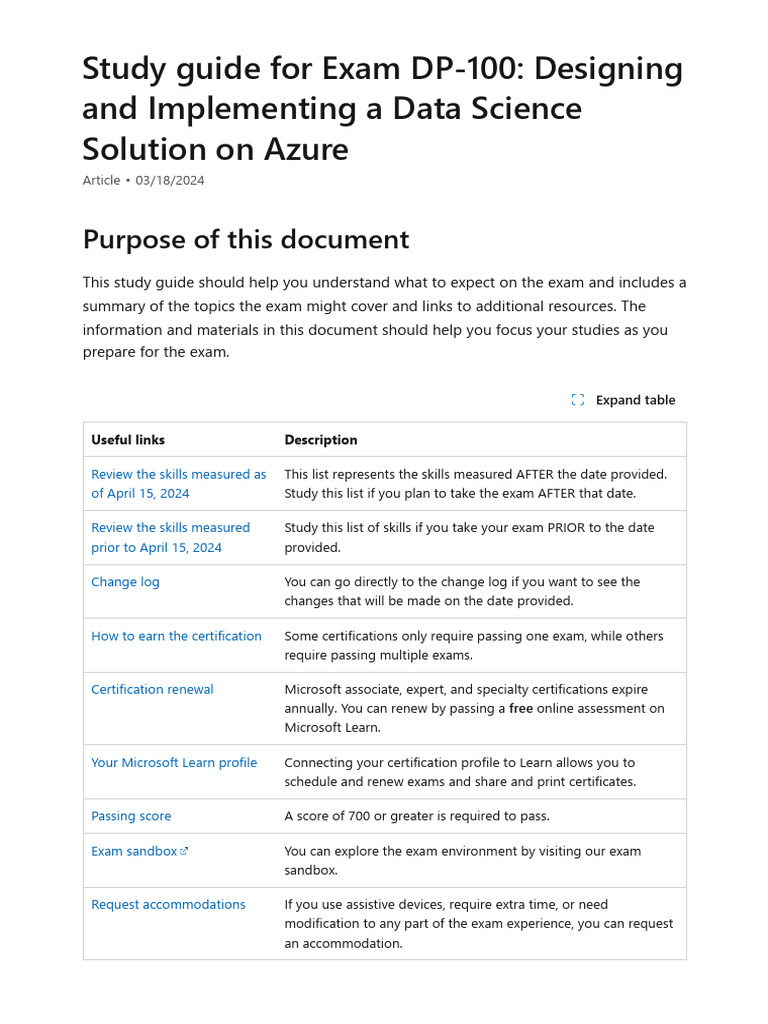This screenshot has height=1024, width=768.
Task: Click the bold word free in renewal description
Action: tap(521, 709)
